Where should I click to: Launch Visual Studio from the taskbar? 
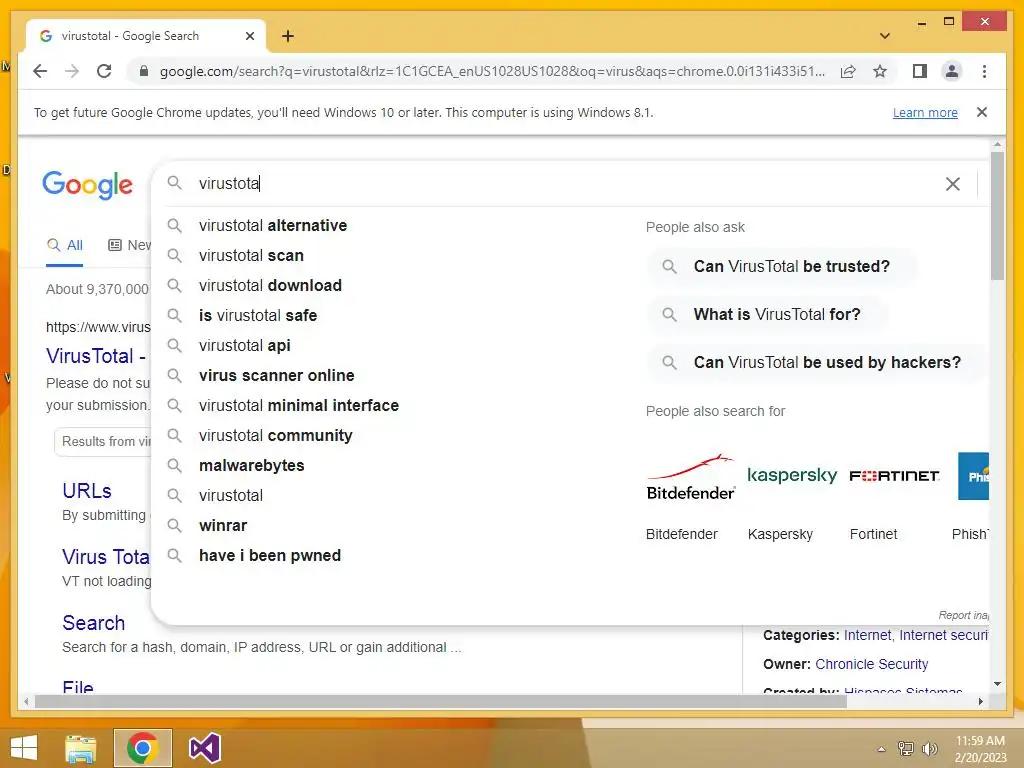[x=204, y=748]
